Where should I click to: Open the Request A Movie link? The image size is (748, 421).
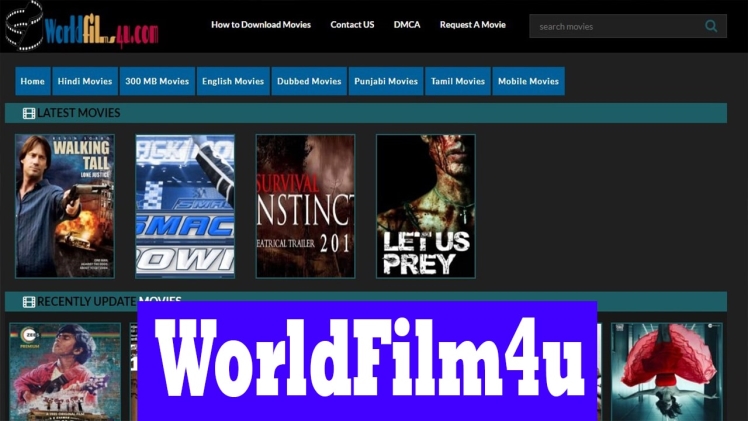[472, 24]
